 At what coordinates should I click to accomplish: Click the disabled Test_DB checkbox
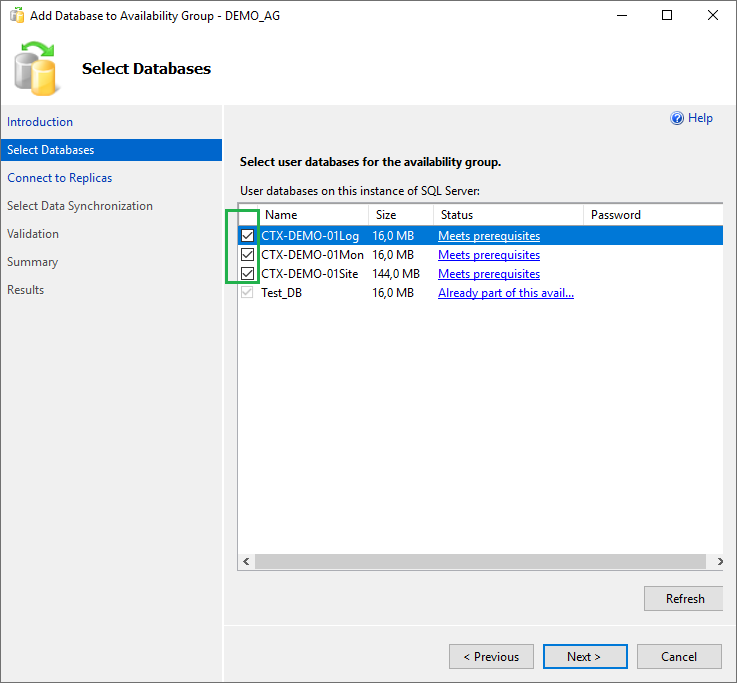247,293
